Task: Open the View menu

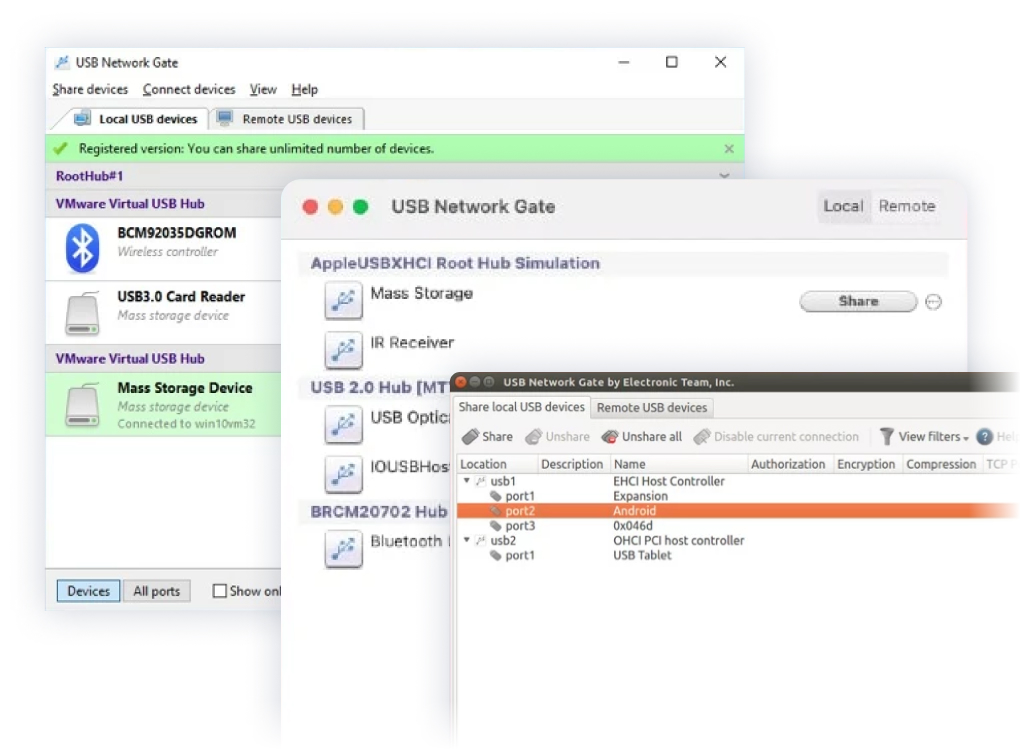Action: (263, 89)
